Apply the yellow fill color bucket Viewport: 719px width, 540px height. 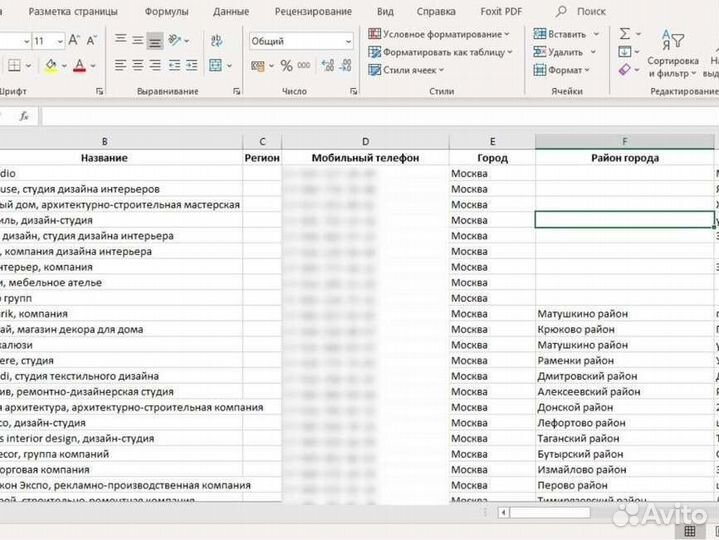coord(50,65)
